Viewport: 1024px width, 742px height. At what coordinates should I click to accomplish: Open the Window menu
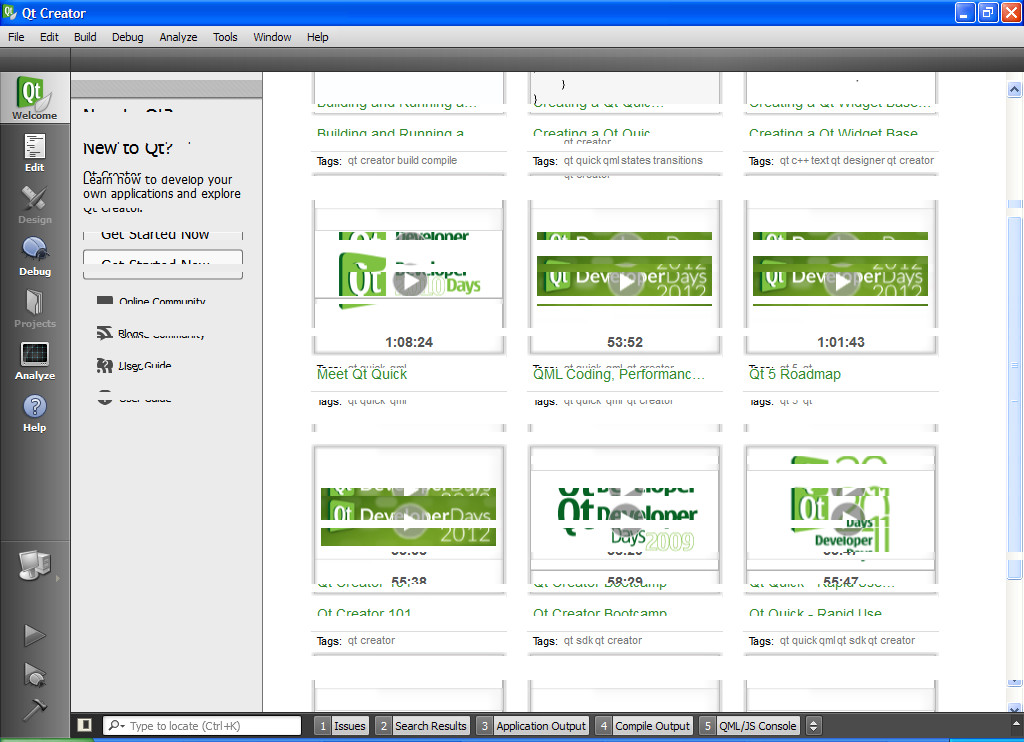point(272,37)
